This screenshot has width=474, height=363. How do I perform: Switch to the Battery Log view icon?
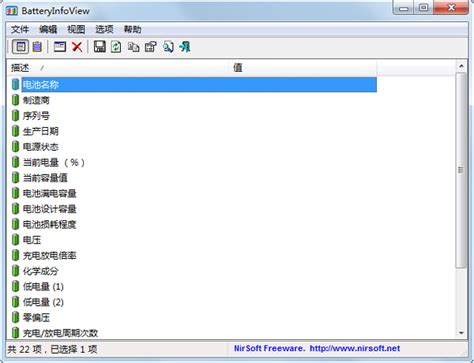click(37, 47)
